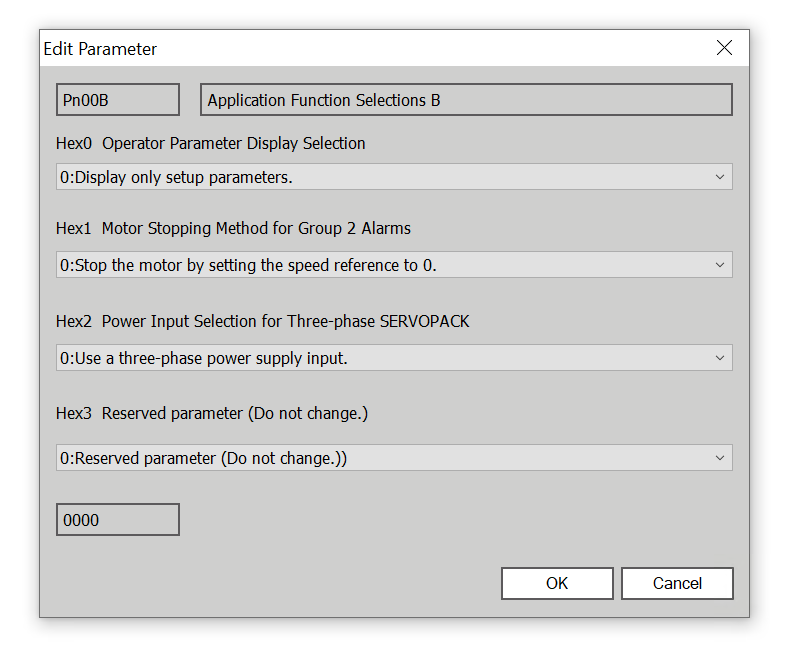Viewport: 799px width, 659px height.
Task: Click the Pn00B parameter number field
Action: click(x=117, y=100)
